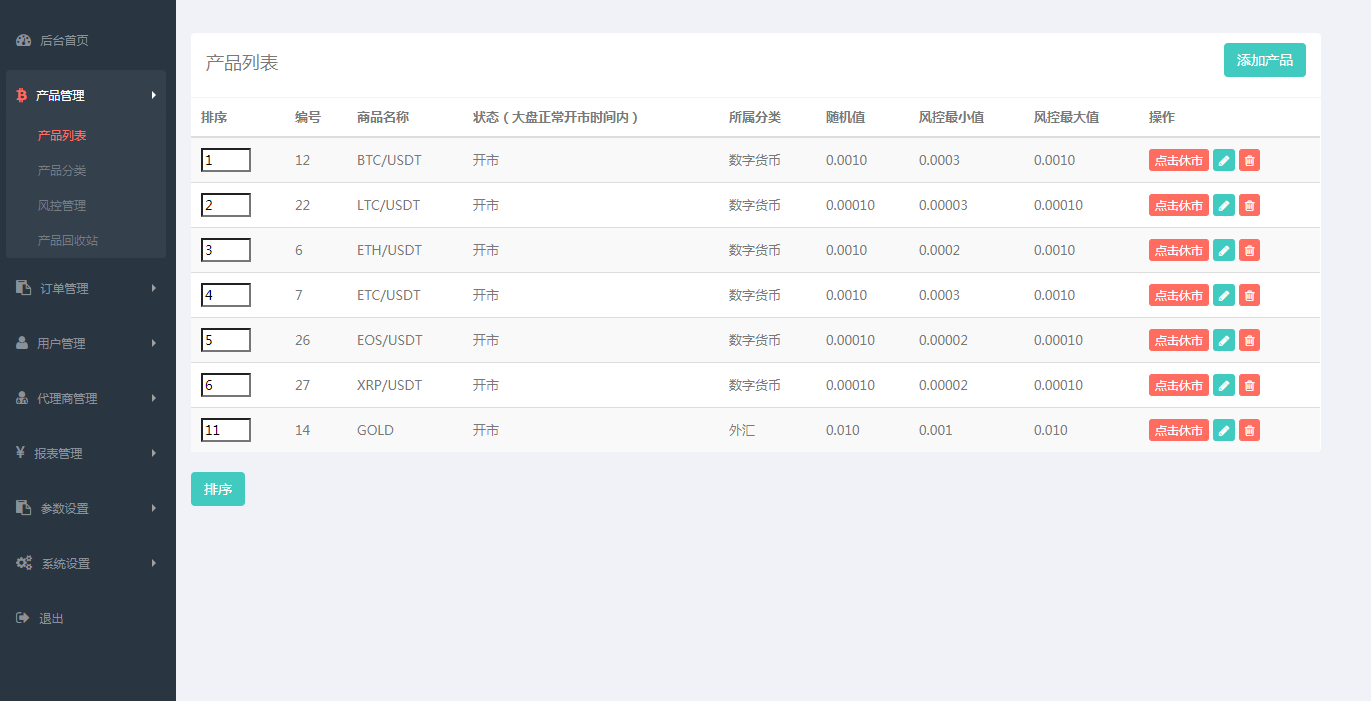This screenshot has height=701, width=1371.
Task: Click the 添加产品 button
Action: tap(1265, 60)
